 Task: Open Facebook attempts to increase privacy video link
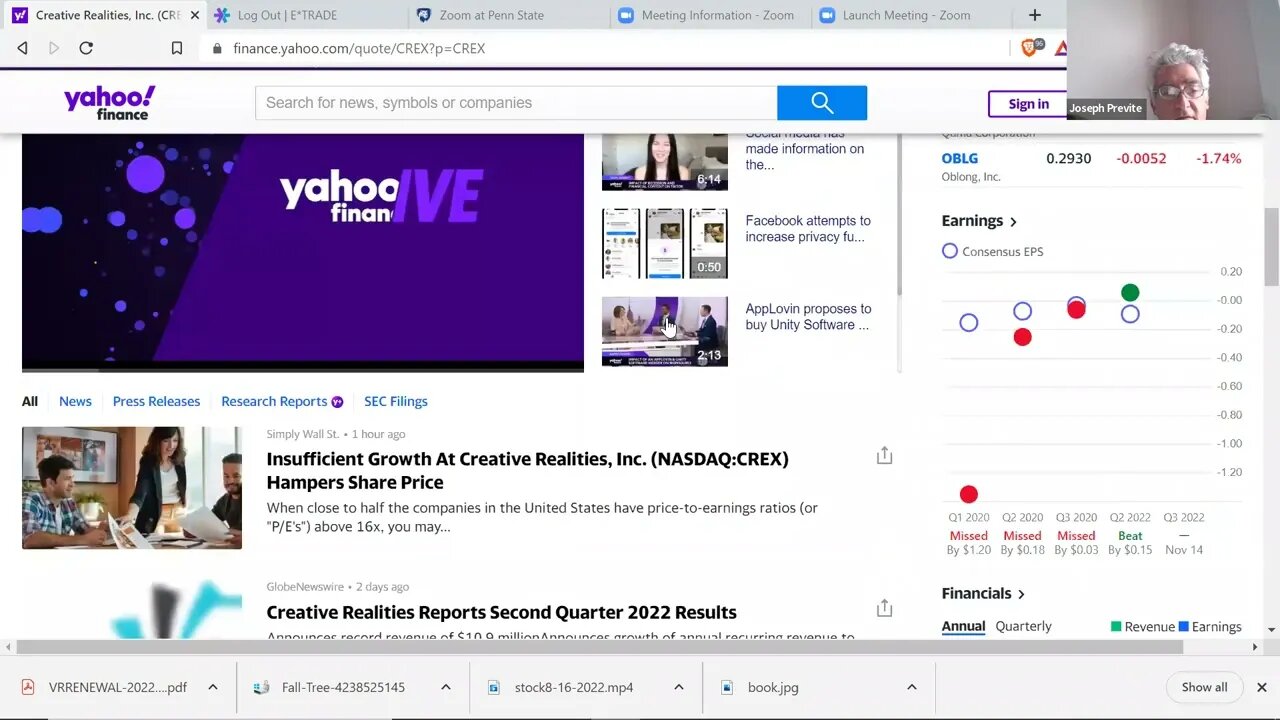(x=808, y=229)
